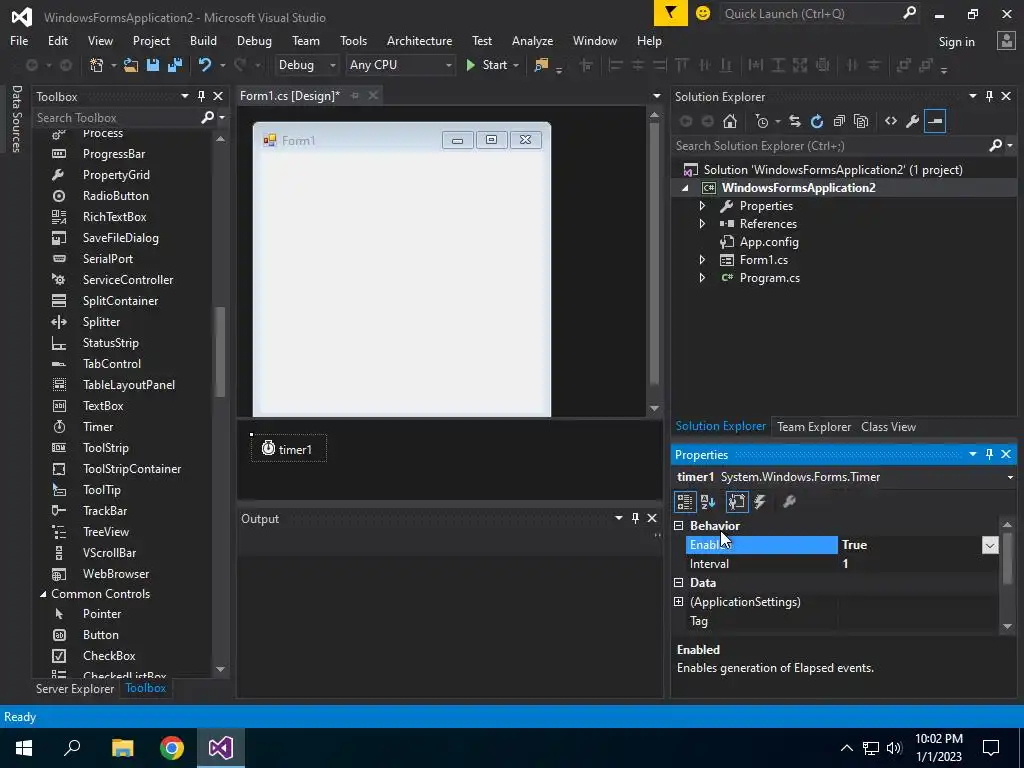Collapse the Behavior property category
Viewport: 1024px width, 768px height.
679,526
